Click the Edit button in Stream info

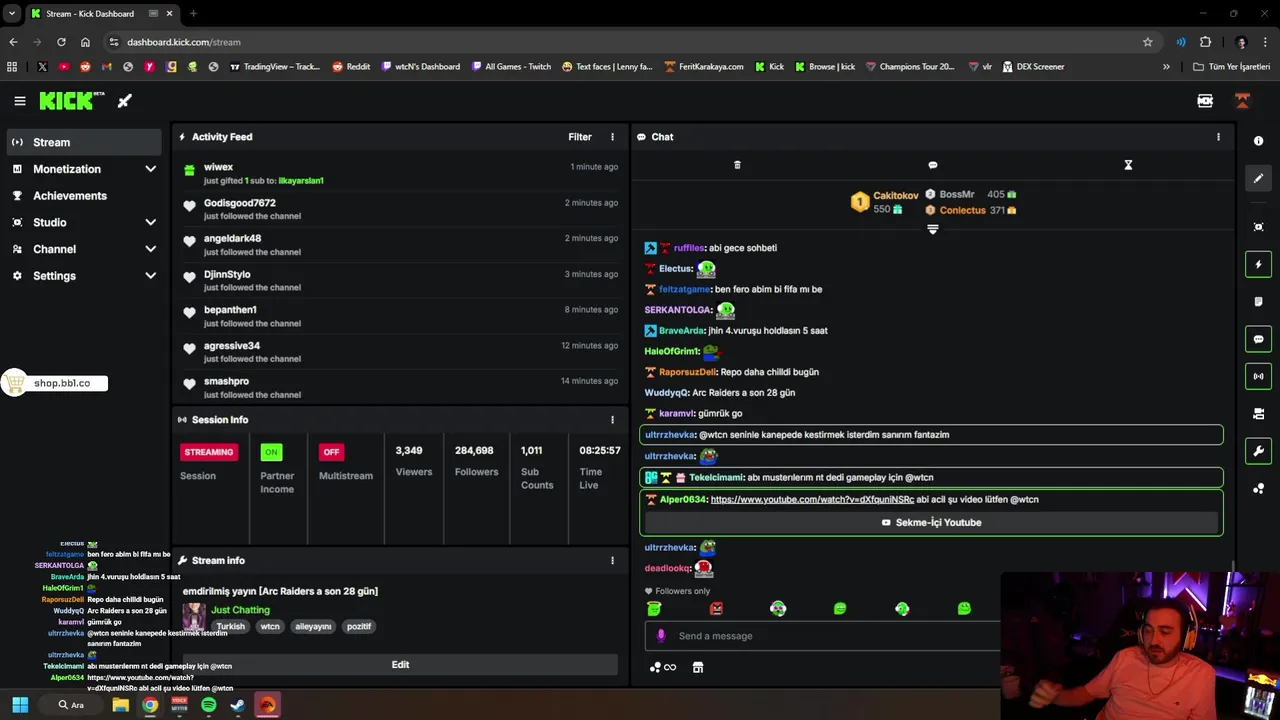click(400, 665)
